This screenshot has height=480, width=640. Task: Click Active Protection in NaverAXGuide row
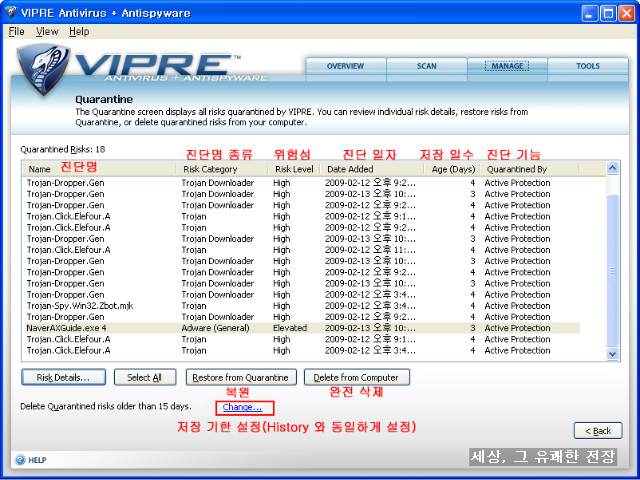pos(517,328)
